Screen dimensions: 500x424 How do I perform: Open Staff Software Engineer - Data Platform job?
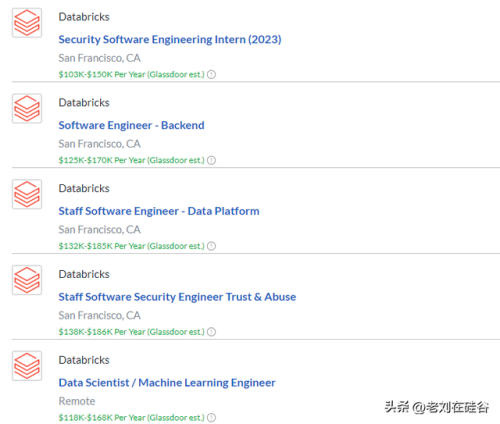[159, 211]
